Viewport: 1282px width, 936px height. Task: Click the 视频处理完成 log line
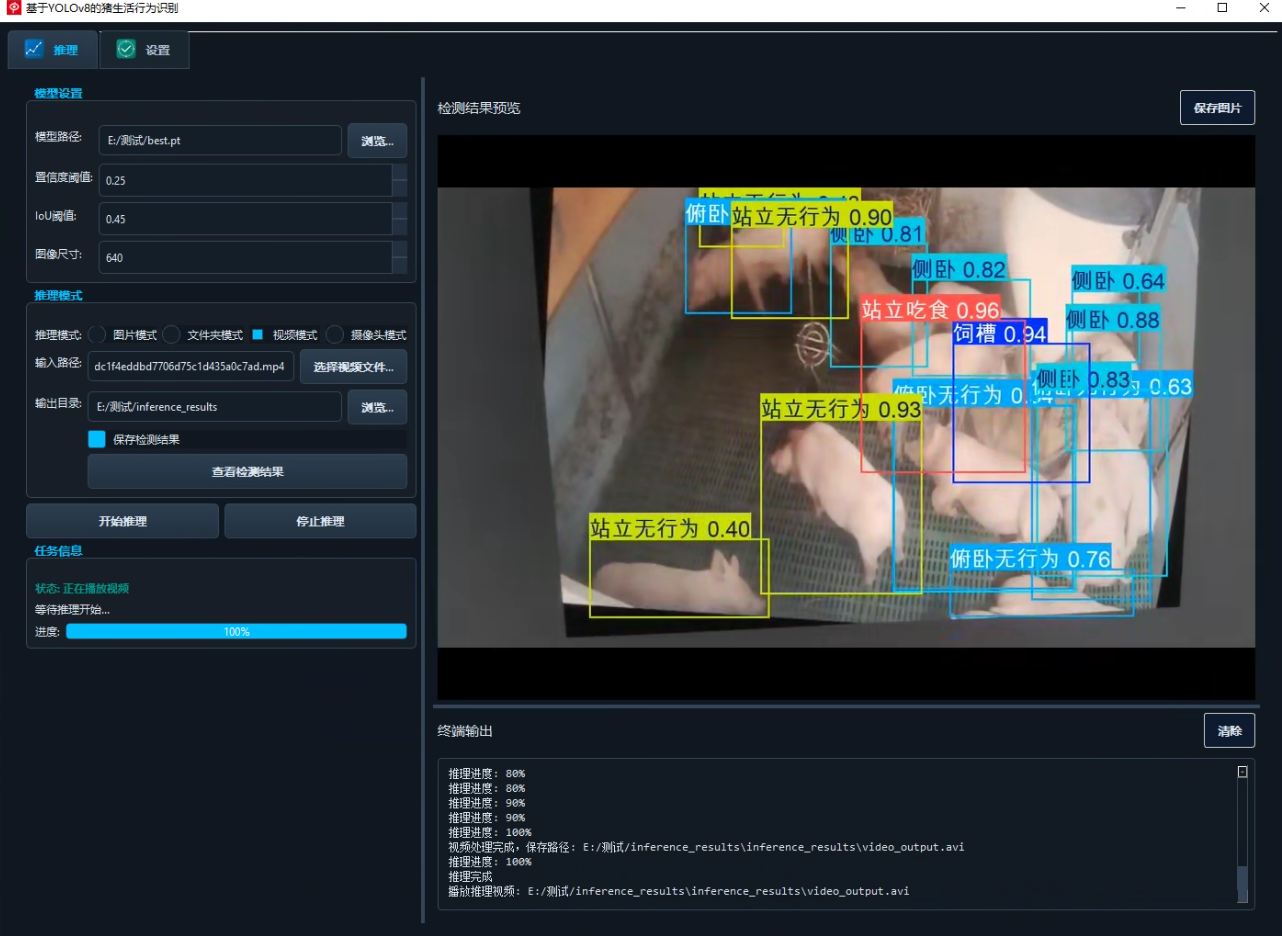pos(706,847)
